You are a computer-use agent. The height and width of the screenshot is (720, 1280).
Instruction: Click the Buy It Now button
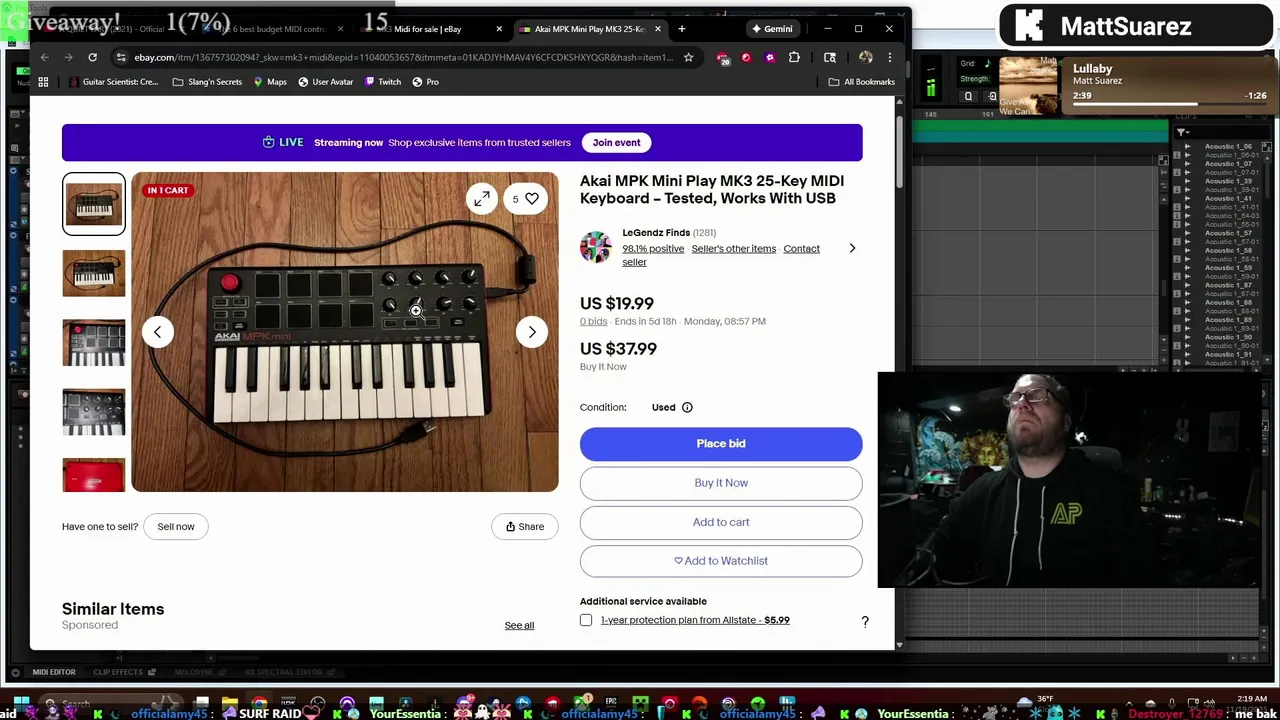pos(721,483)
